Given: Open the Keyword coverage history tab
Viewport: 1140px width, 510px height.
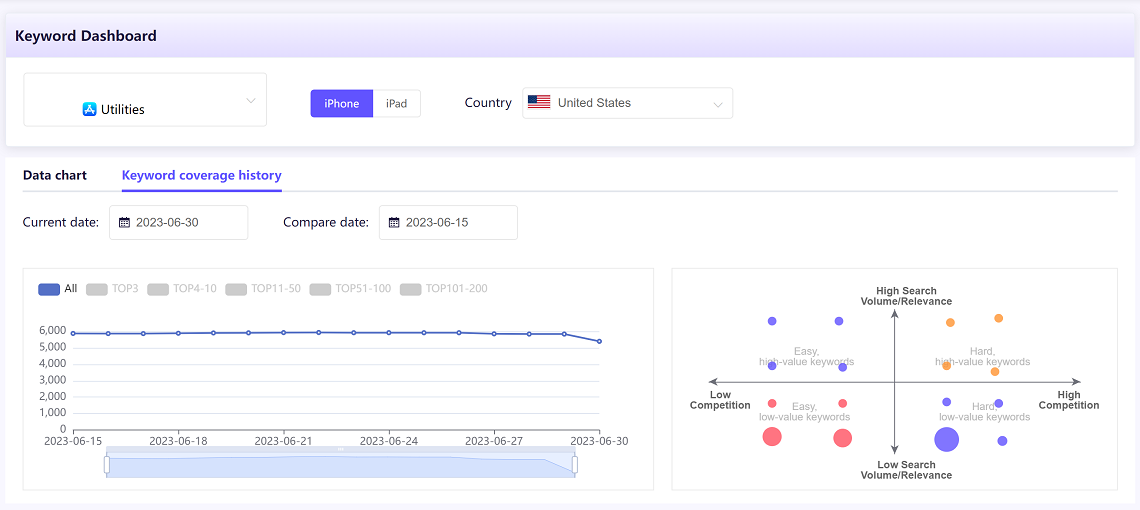Looking at the screenshot, I should point(201,175).
